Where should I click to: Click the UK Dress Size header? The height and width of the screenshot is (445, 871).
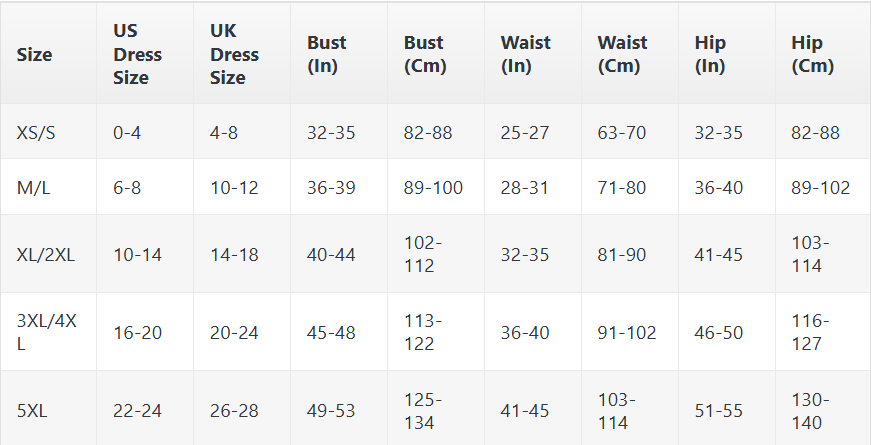[235, 55]
